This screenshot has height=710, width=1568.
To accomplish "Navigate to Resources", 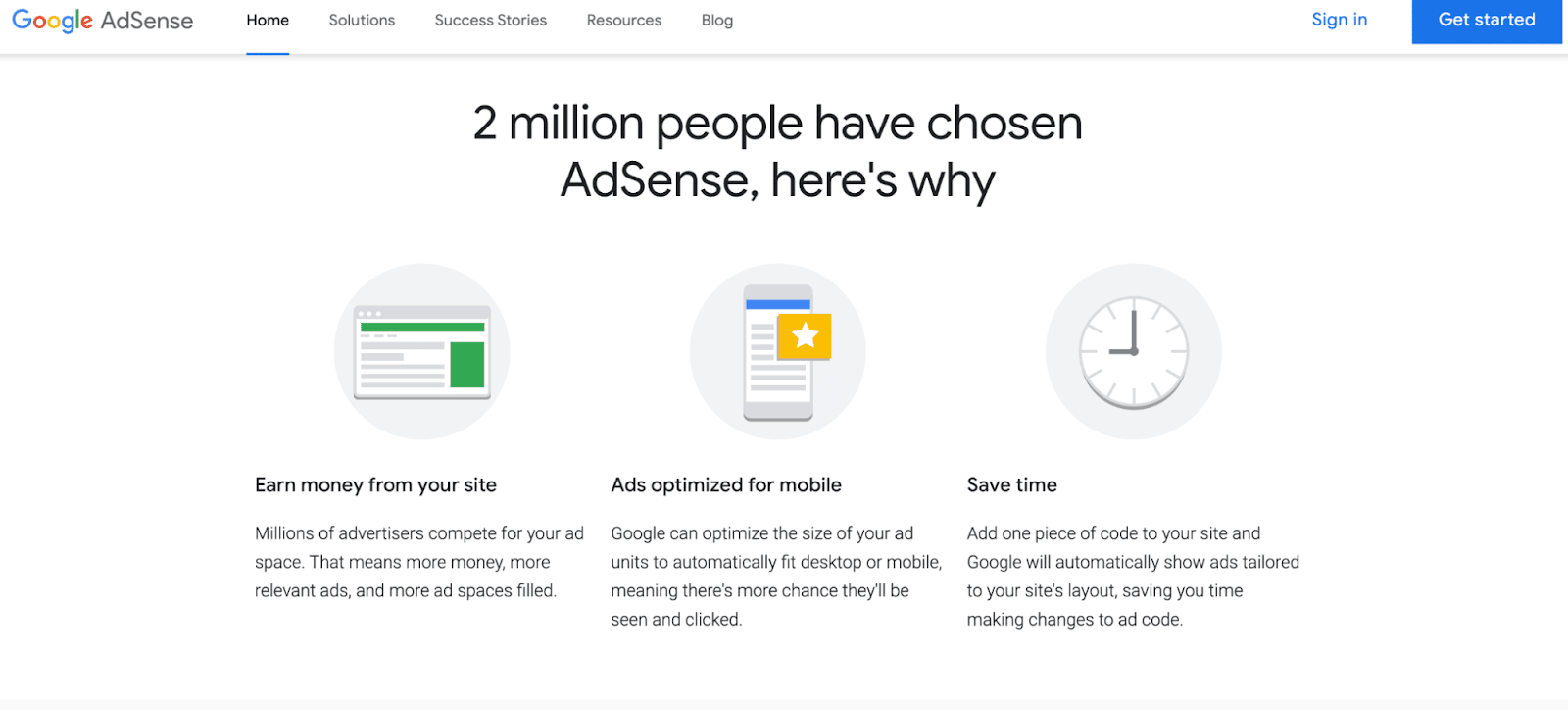I will coord(623,20).
